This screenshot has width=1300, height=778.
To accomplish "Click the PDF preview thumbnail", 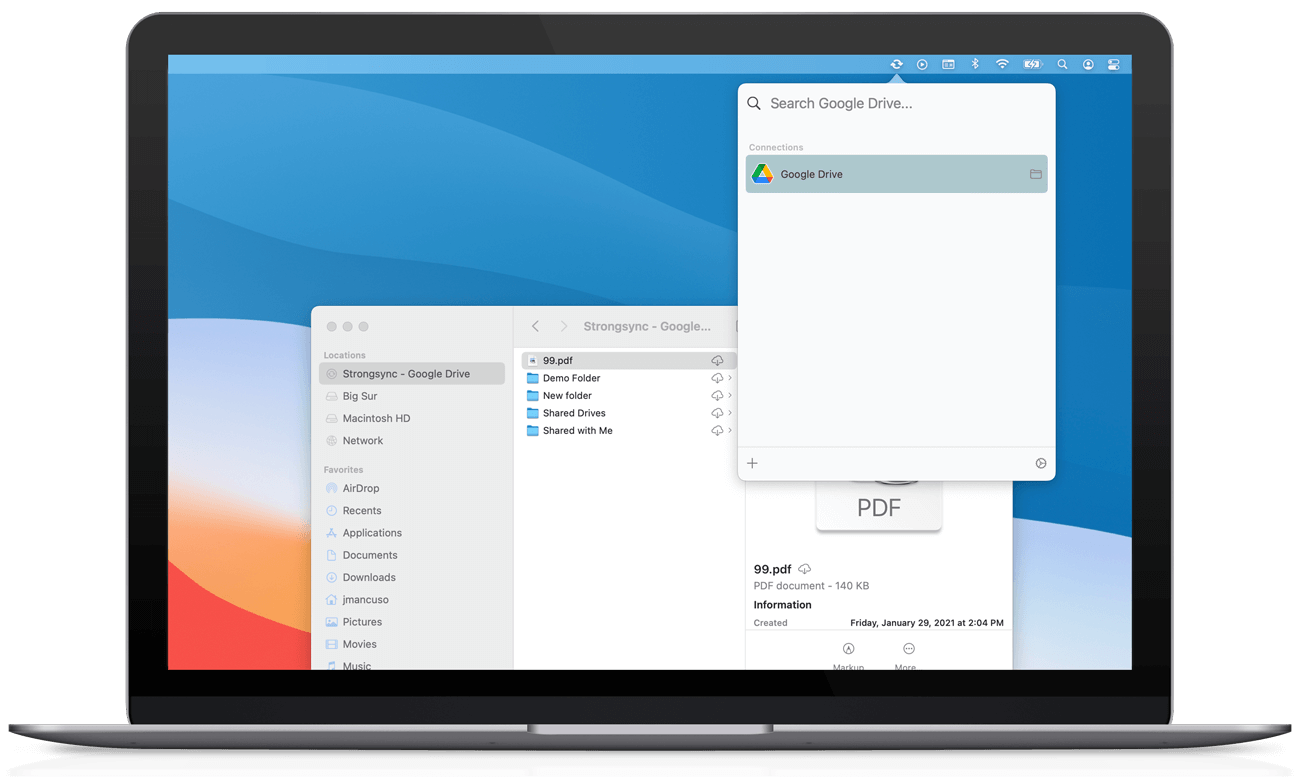I will tap(879, 506).
